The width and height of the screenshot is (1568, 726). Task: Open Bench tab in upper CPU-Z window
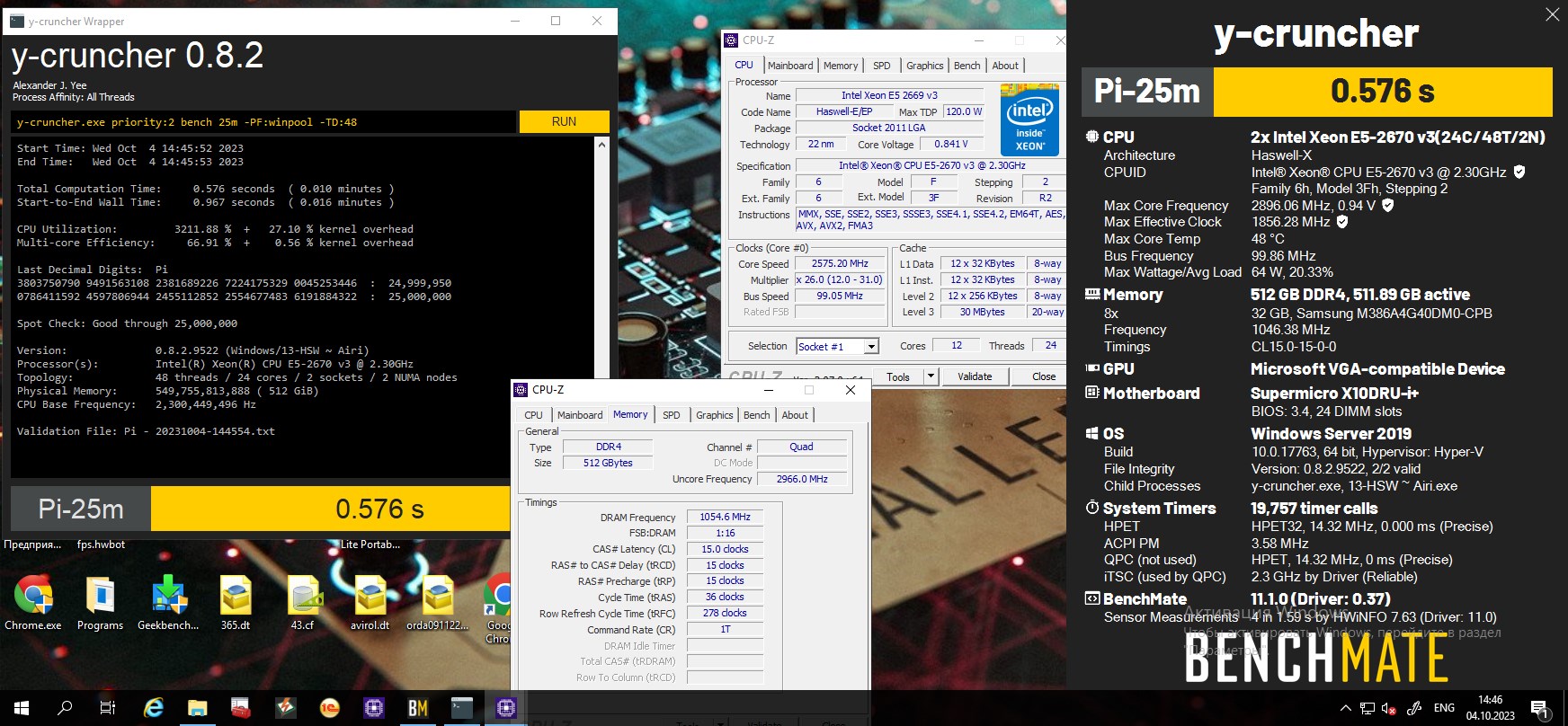967,66
